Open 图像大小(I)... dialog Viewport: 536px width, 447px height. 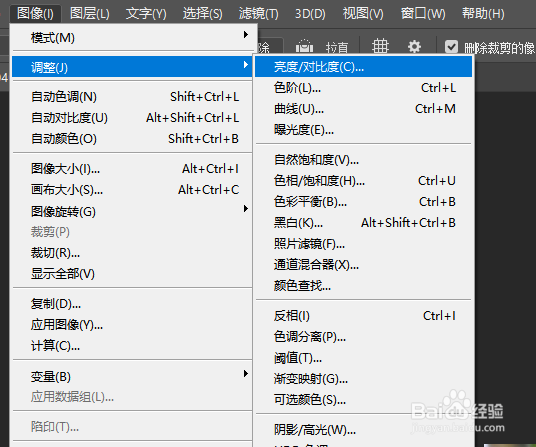coord(132,168)
